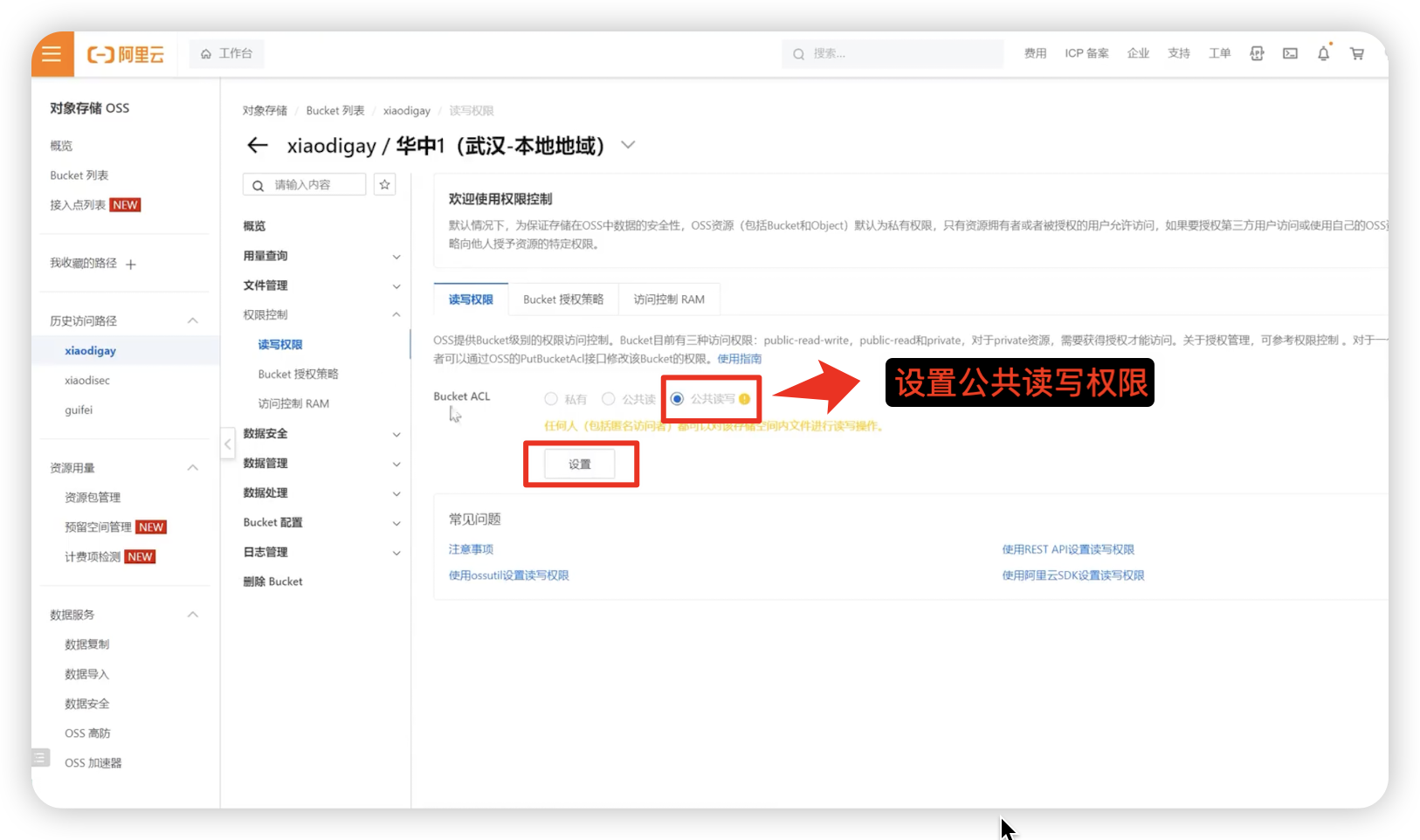The image size is (1420, 840).
Task: Open Cloud Shell terminal icon
Action: click(1290, 53)
